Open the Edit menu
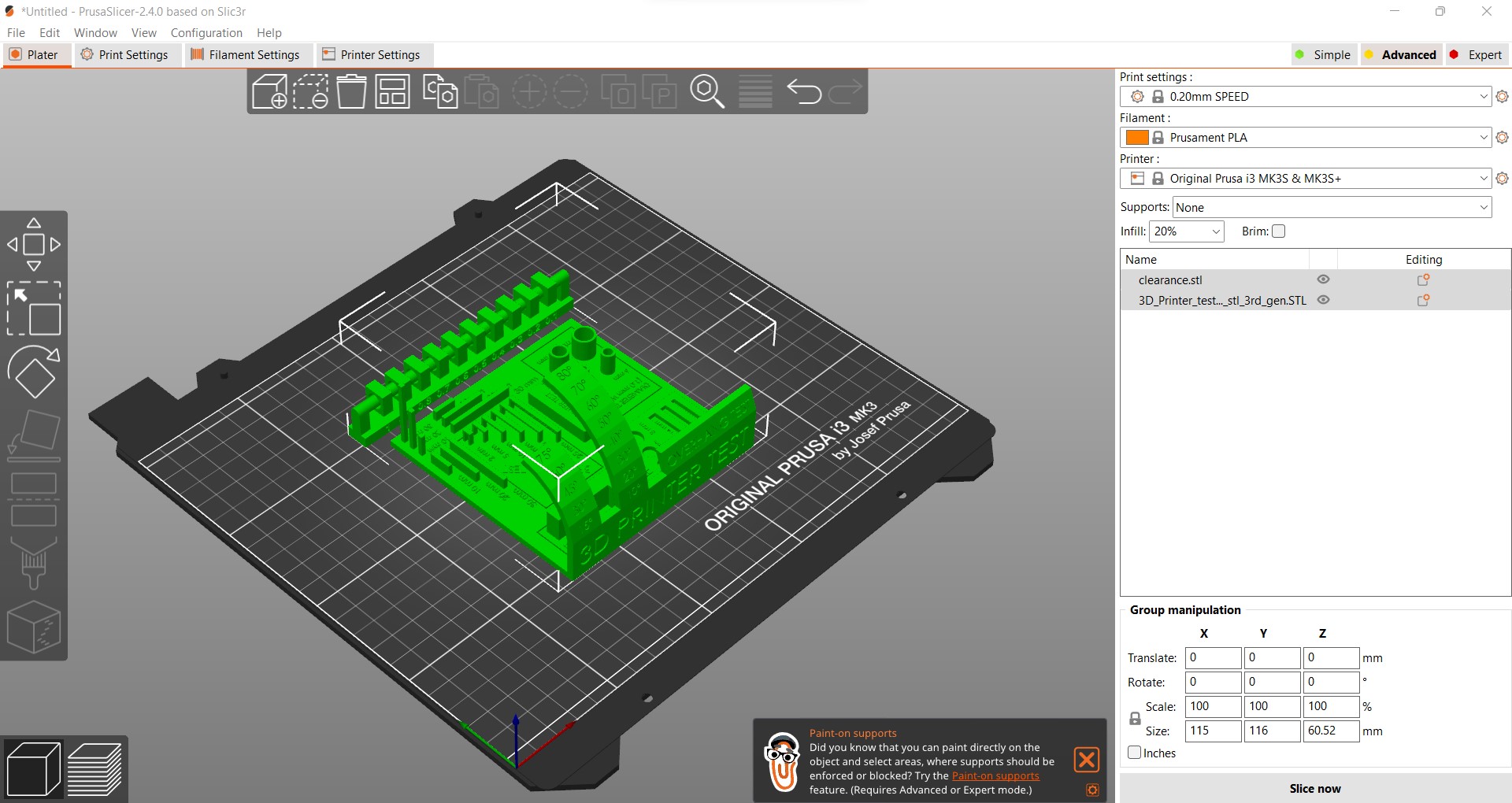This screenshot has height=803, width=1512. point(50,32)
